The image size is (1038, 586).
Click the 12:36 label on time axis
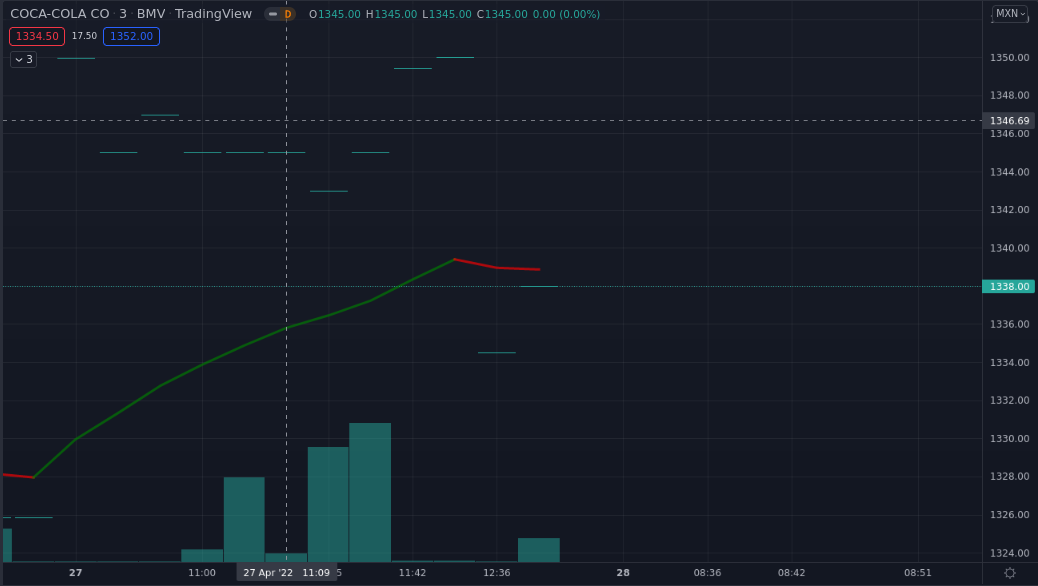coord(496,573)
